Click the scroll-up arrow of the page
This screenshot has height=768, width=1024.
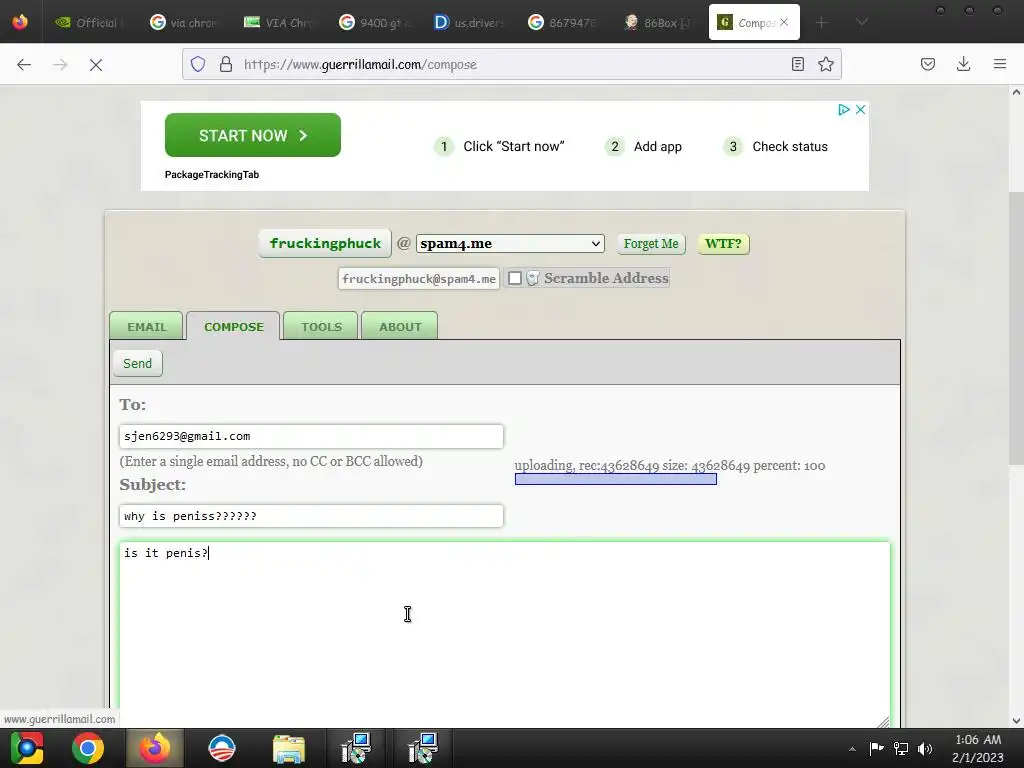(x=1016, y=92)
